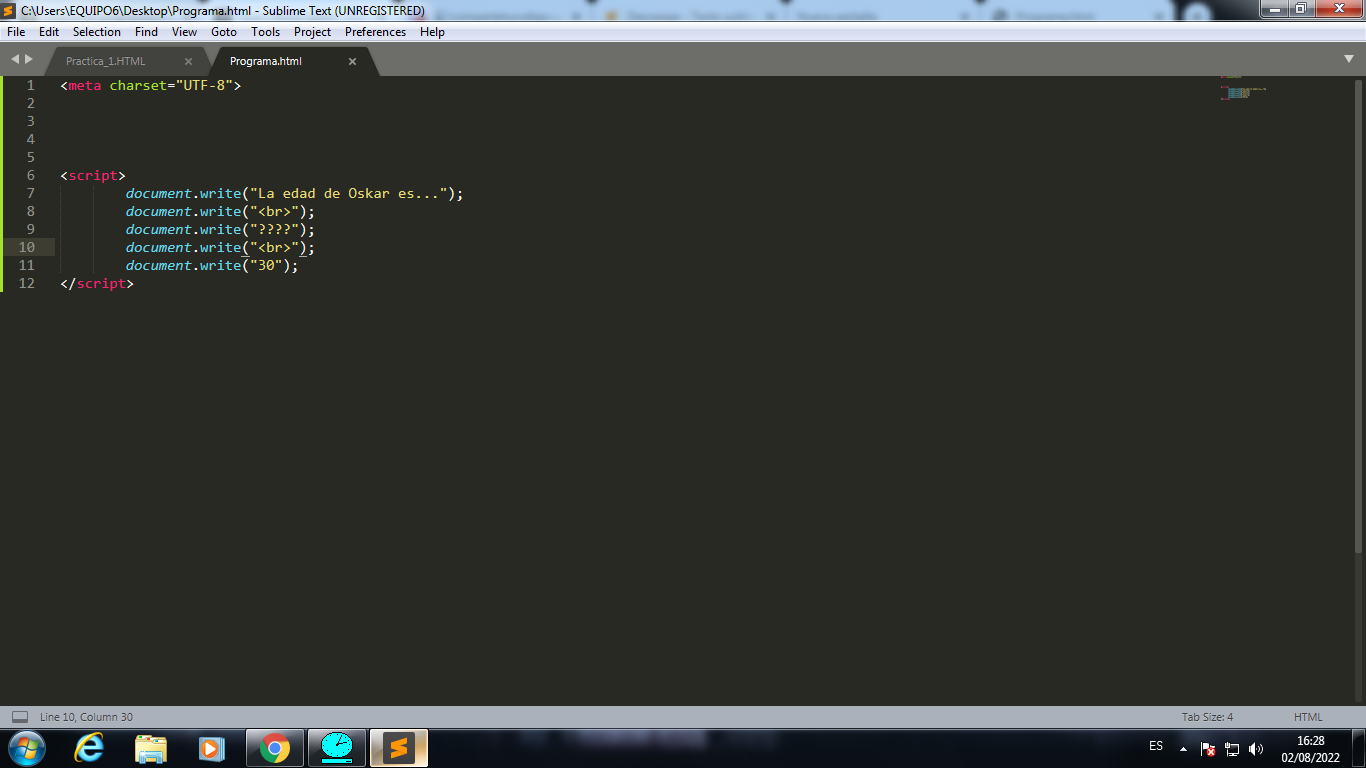1366x768 pixels.
Task: Go to previous tab arrow
Action: tap(15, 60)
